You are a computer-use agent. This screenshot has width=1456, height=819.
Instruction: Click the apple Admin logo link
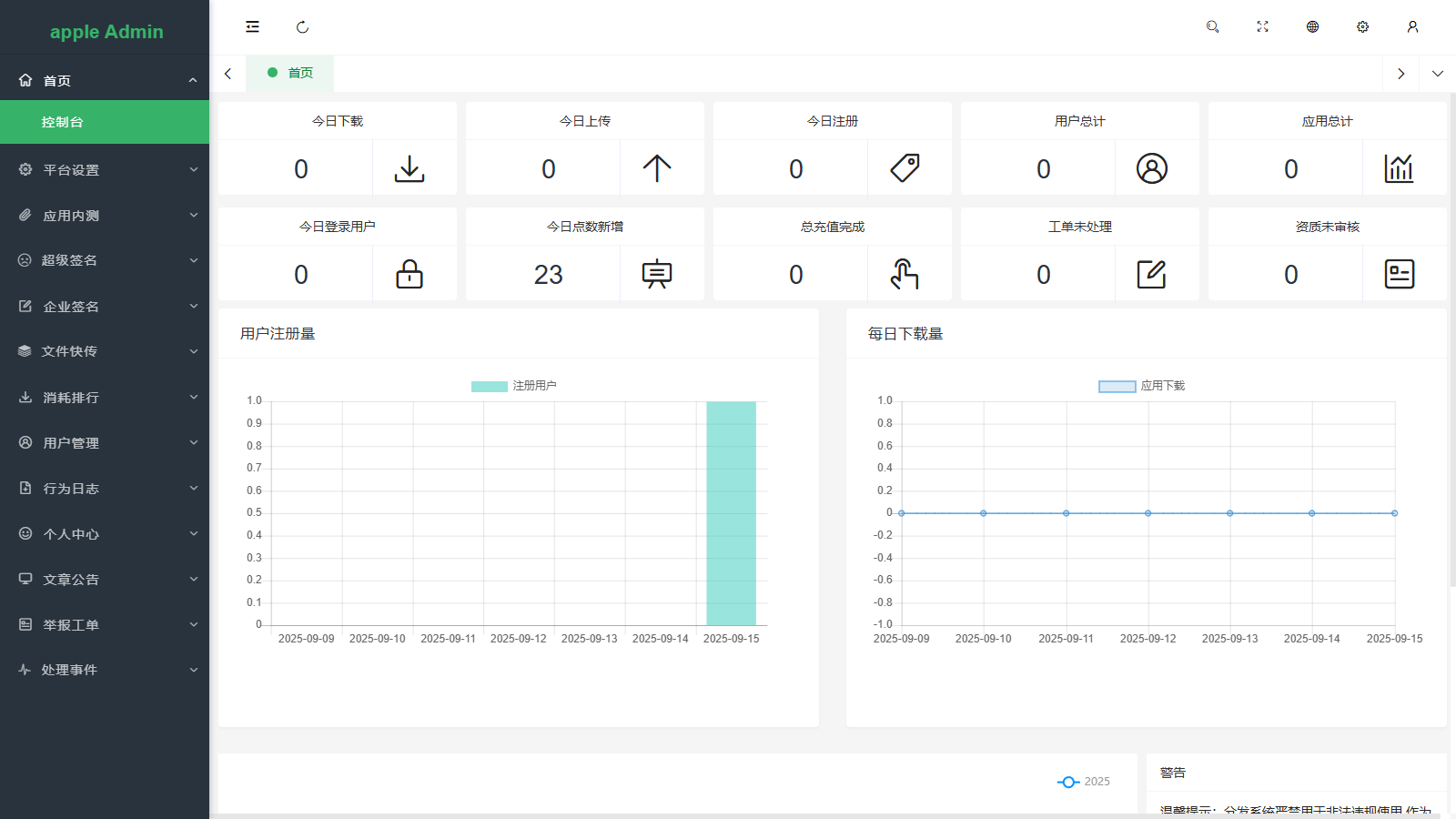point(106,32)
